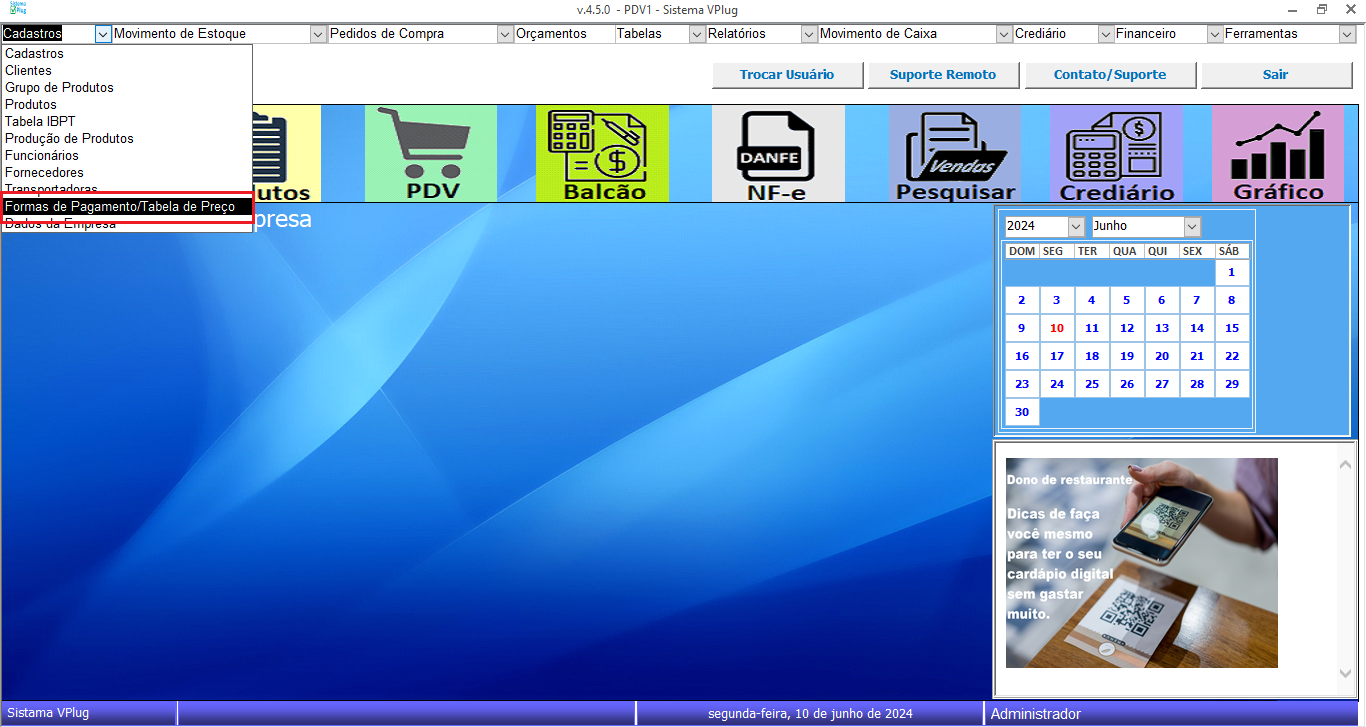Open the Relatórios menu dropdown
This screenshot has width=1366, height=727.
click(x=808, y=34)
